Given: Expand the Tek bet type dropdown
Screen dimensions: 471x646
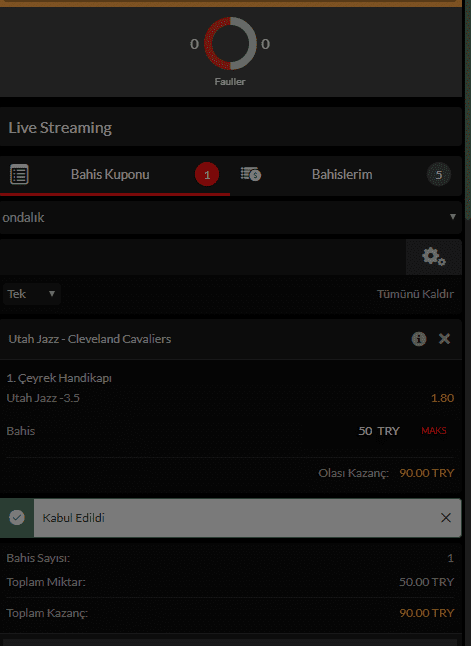Looking at the screenshot, I should tap(32, 294).
